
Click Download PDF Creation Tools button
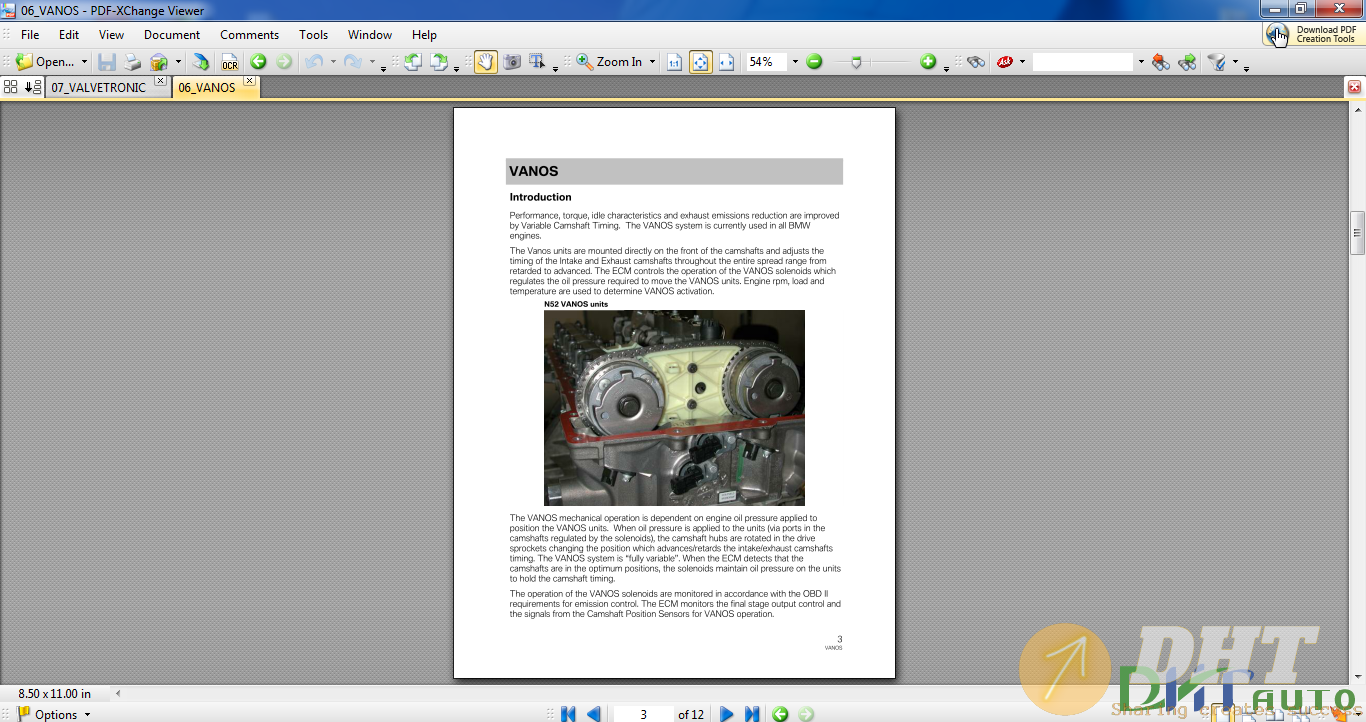(x=1313, y=35)
